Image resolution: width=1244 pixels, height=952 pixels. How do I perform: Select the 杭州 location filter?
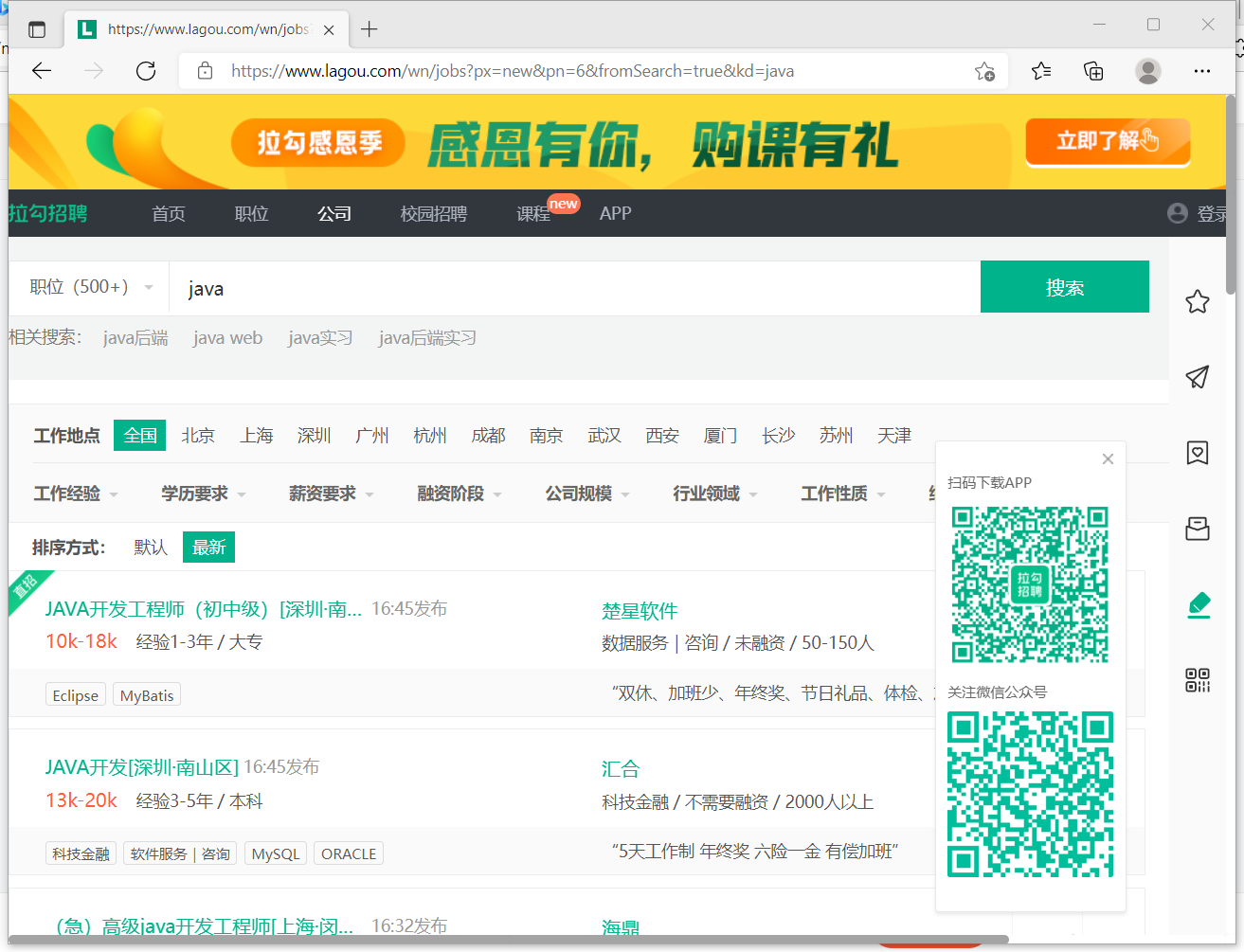430,436
